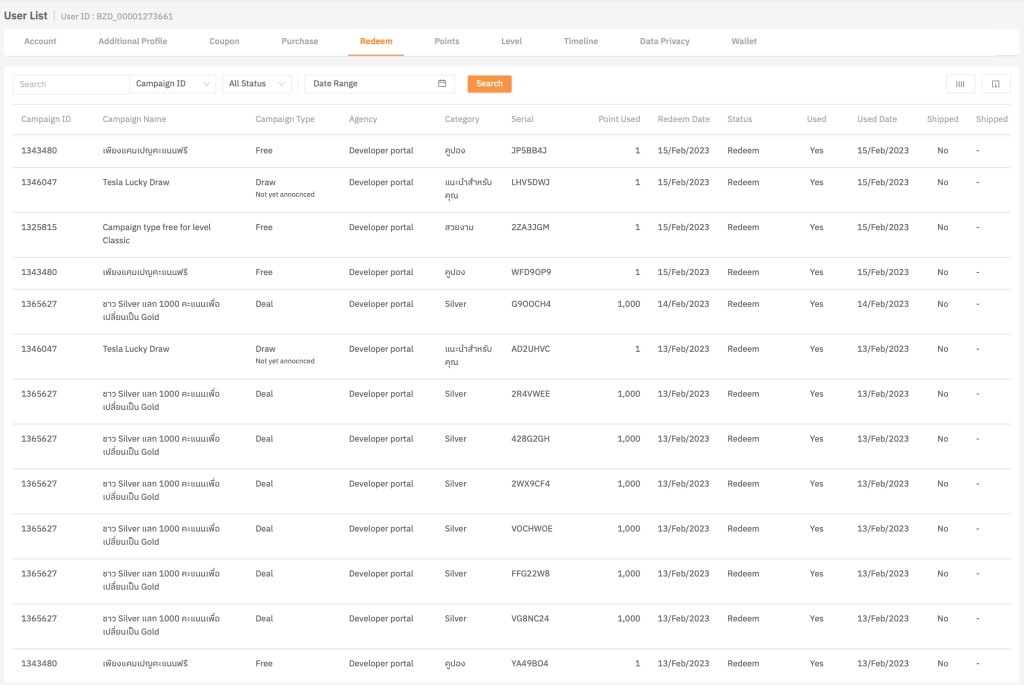Switch to the Coupon tab
The height and width of the screenshot is (685, 1024).
[223, 41]
